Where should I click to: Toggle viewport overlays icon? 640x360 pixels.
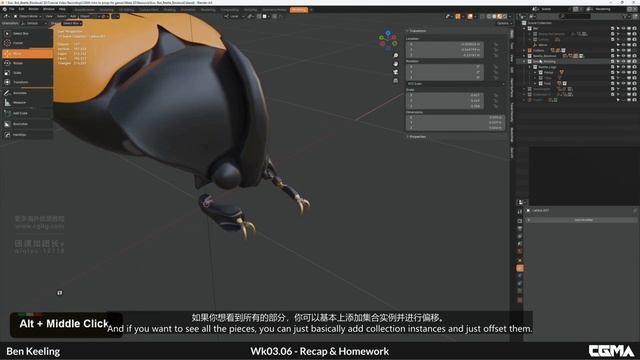[470, 16]
